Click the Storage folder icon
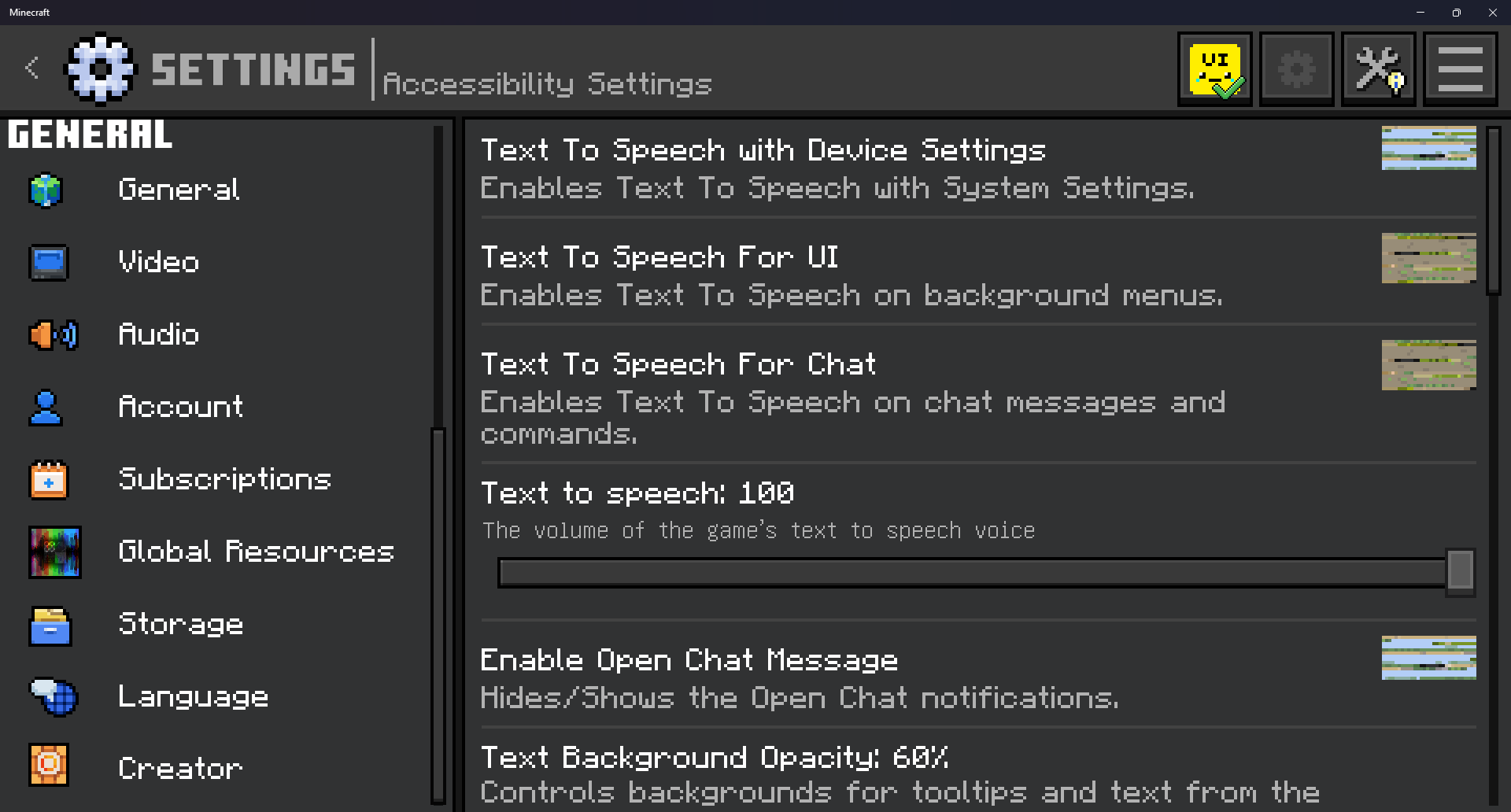 coord(50,626)
